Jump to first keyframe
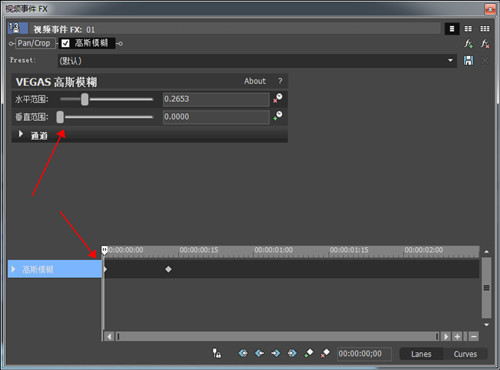Viewport: 500px width, 370px height. pyautogui.click(x=243, y=353)
